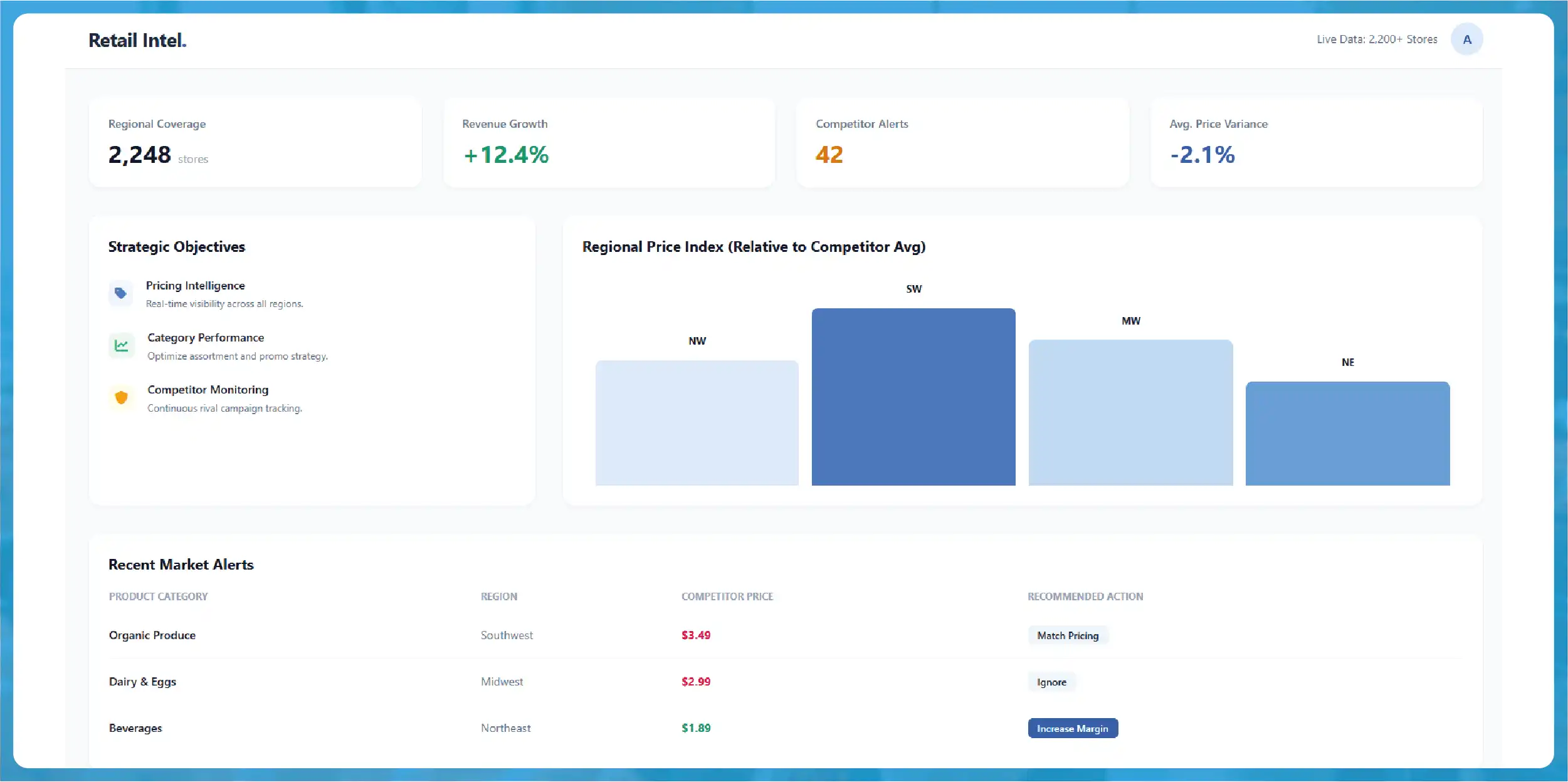Click the COMPETITOR PRICE column header
Image resolution: width=1568 pixels, height=782 pixels.
(x=727, y=597)
